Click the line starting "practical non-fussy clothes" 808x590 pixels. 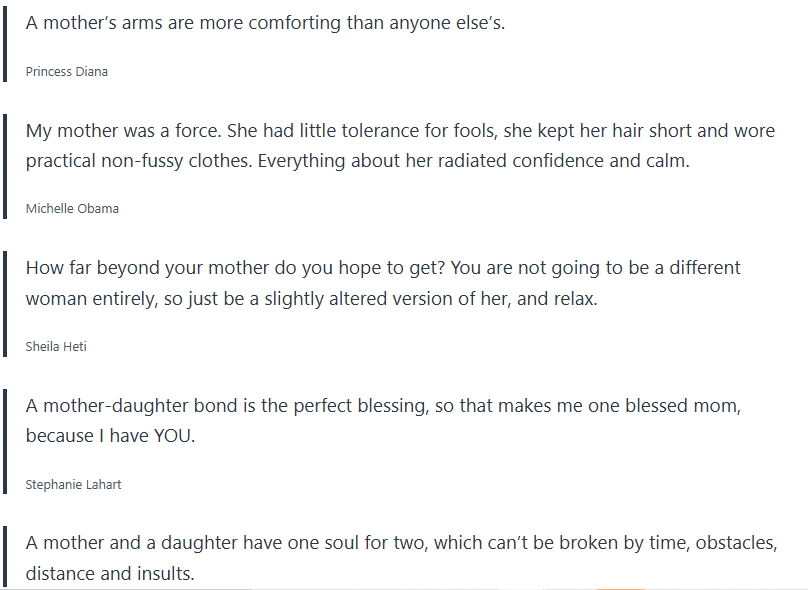358,160
